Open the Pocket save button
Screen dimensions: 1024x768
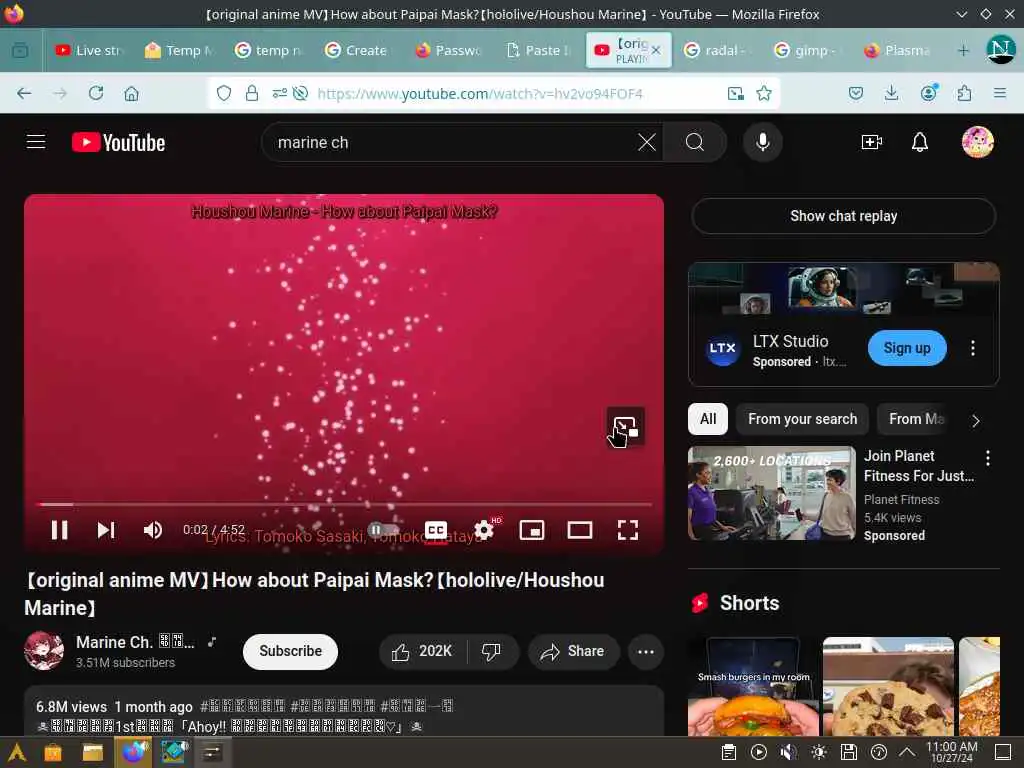click(856, 93)
